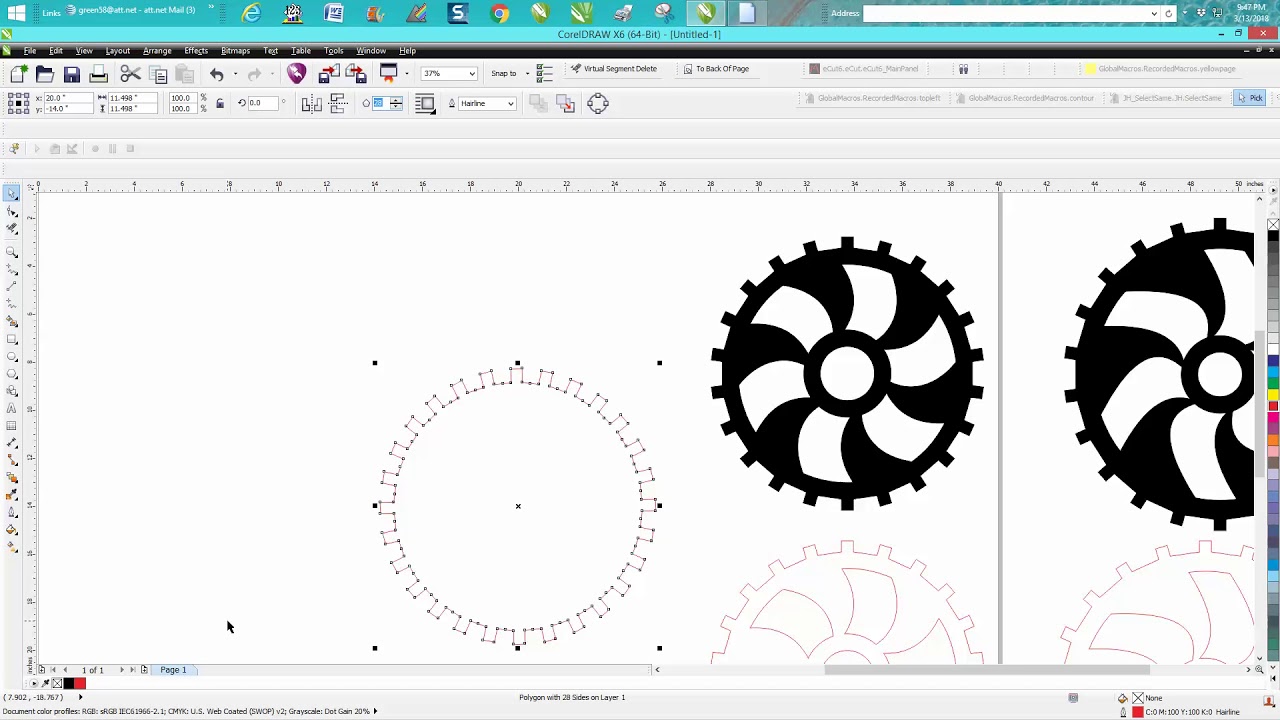This screenshot has width=1280, height=720.
Task: Select the Shape tool in the toolbox
Action: [12, 211]
